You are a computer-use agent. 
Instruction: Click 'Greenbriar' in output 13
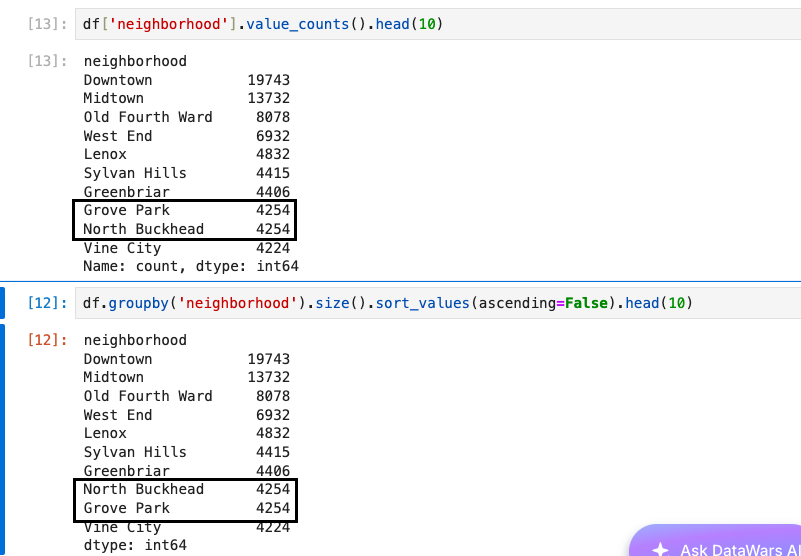point(127,192)
